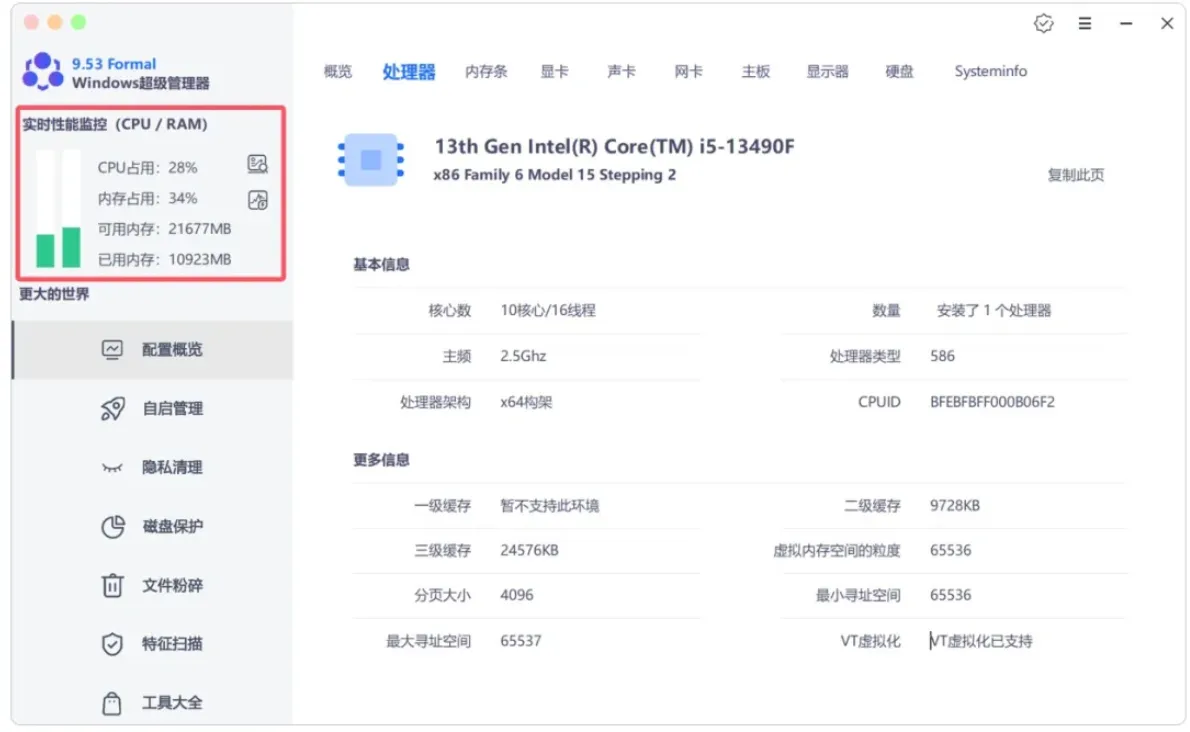Viewport: 1190px width, 732px height.
Task: Open 特征扫描 shield icon in sidebar
Action: point(112,644)
